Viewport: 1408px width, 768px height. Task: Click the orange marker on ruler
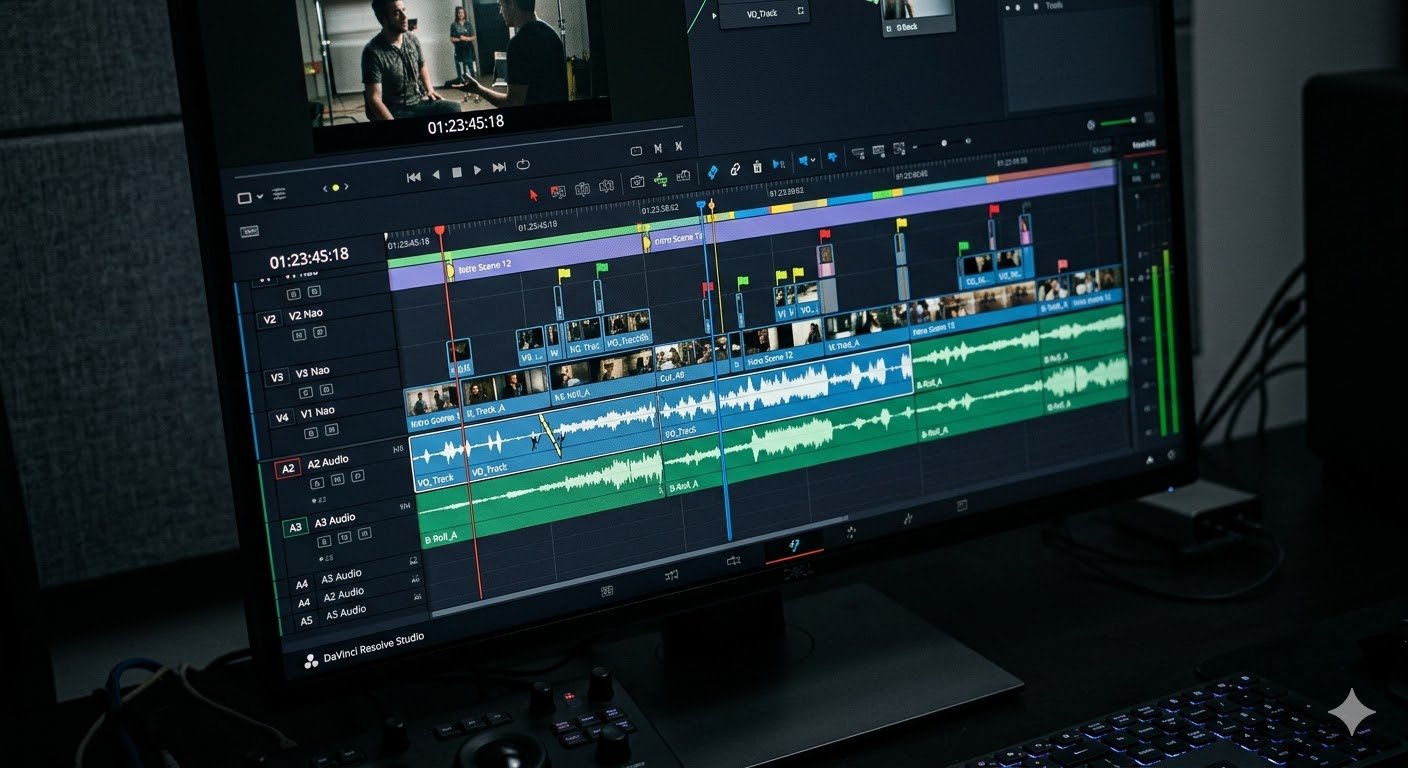(712, 204)
